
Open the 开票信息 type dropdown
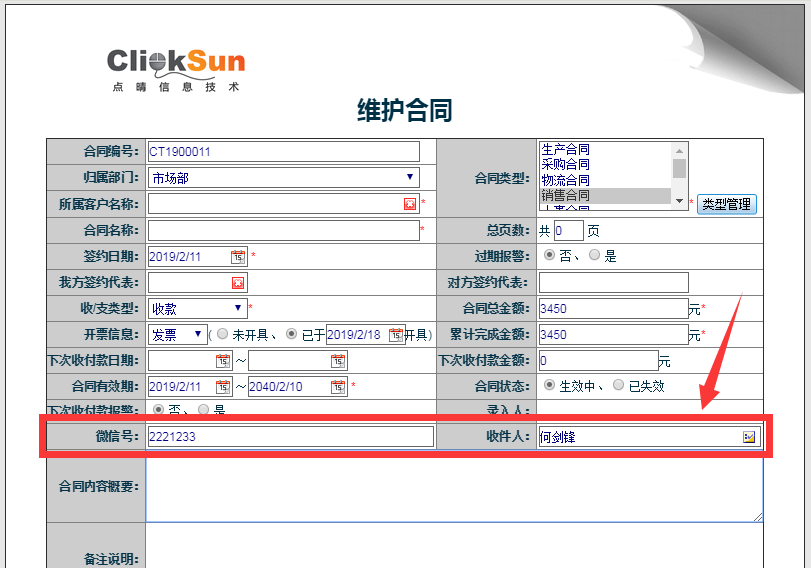click(x=198, y=334)
